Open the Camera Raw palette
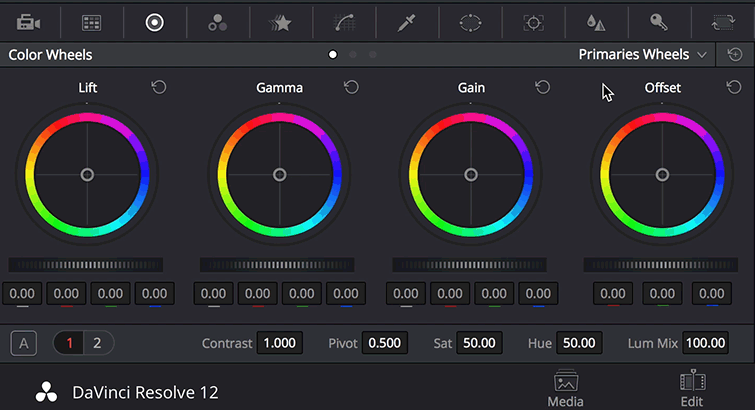This screenshot has height=410, width=755. click(28, 22)
